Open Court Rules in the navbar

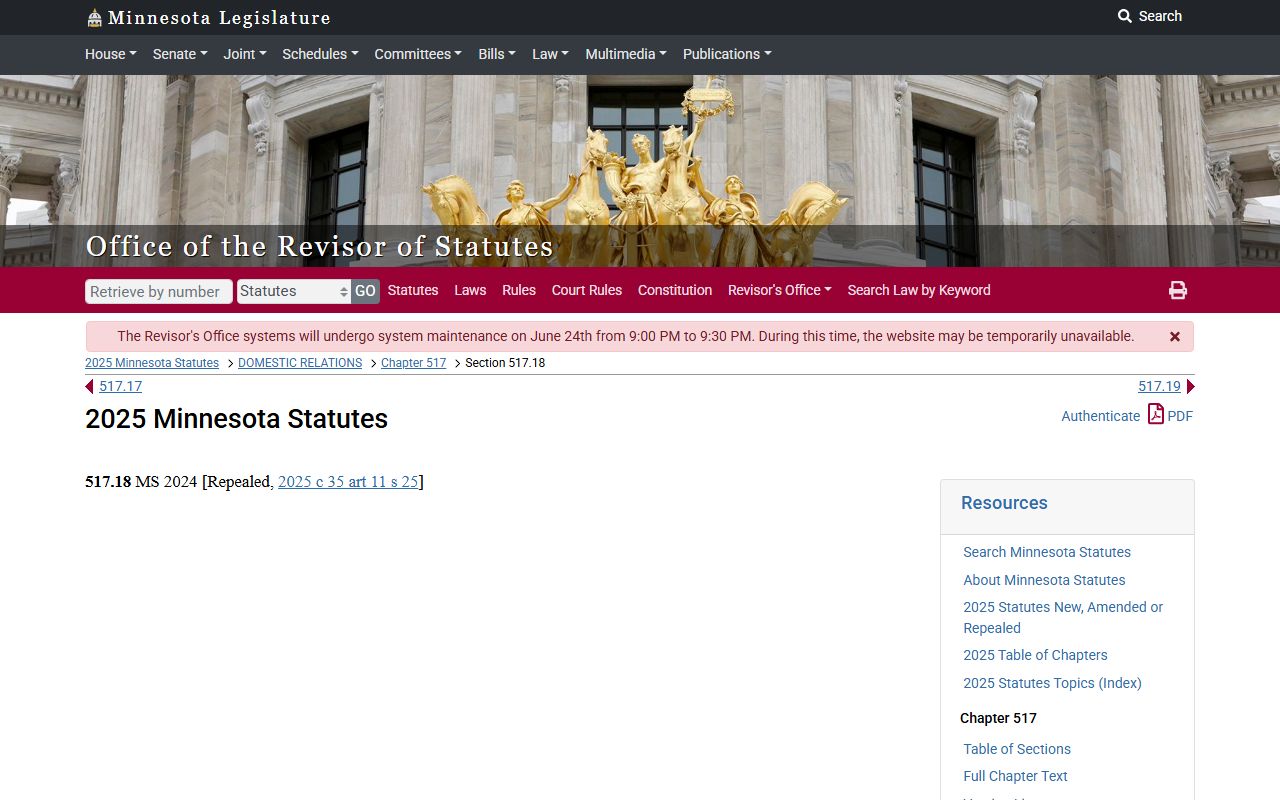click(x=587, y=290)
